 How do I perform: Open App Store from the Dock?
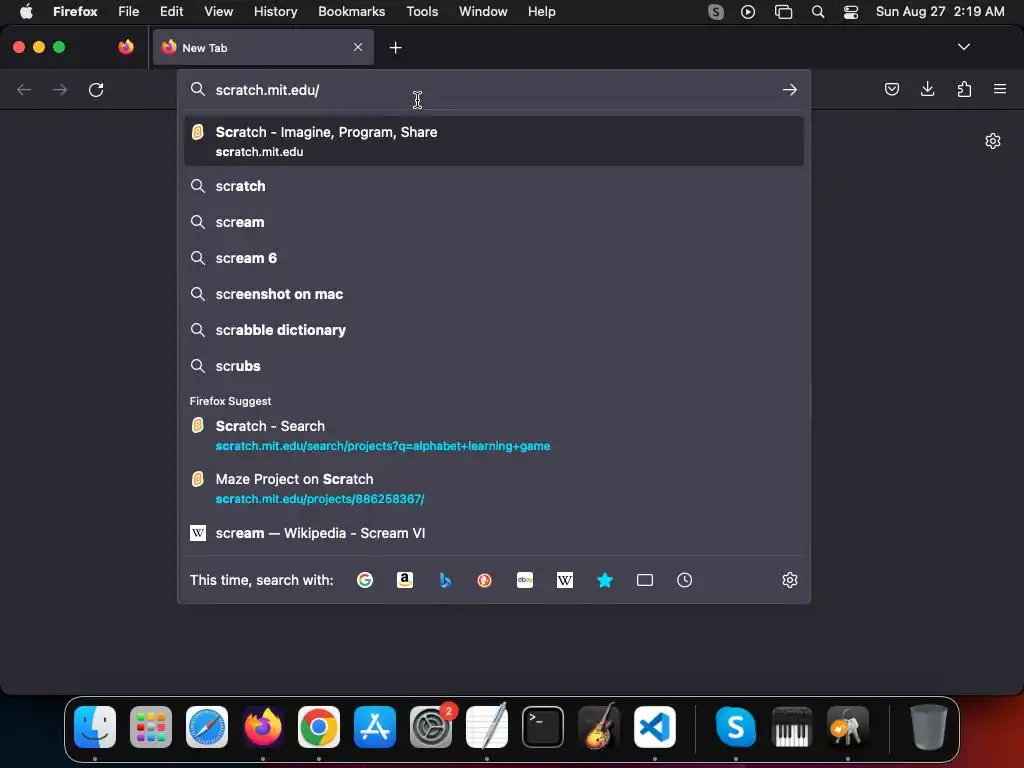pos(375,727)
